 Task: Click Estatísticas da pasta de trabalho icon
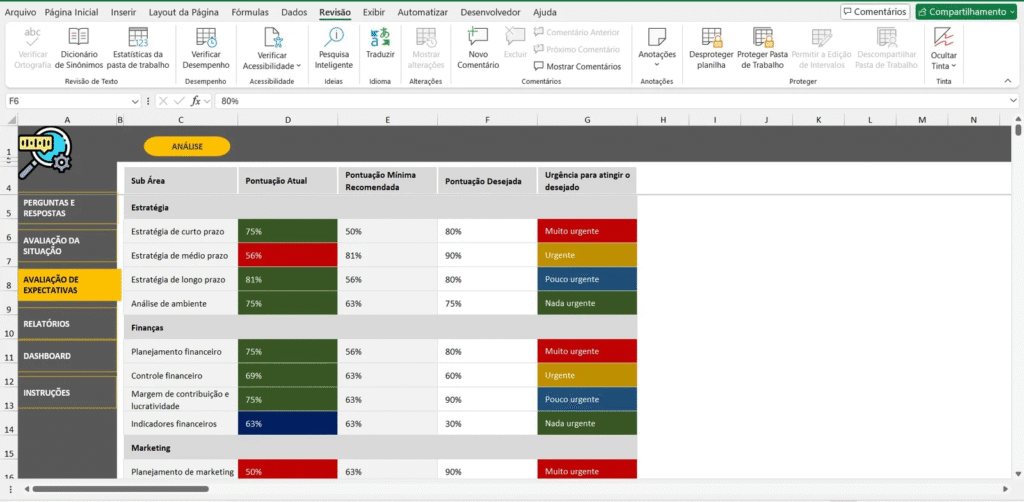[x=140, y=48]
